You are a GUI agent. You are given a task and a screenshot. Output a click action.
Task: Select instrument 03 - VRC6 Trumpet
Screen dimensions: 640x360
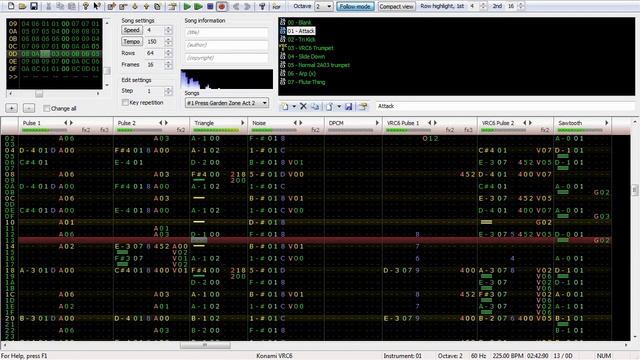click(x=310, y=48)
